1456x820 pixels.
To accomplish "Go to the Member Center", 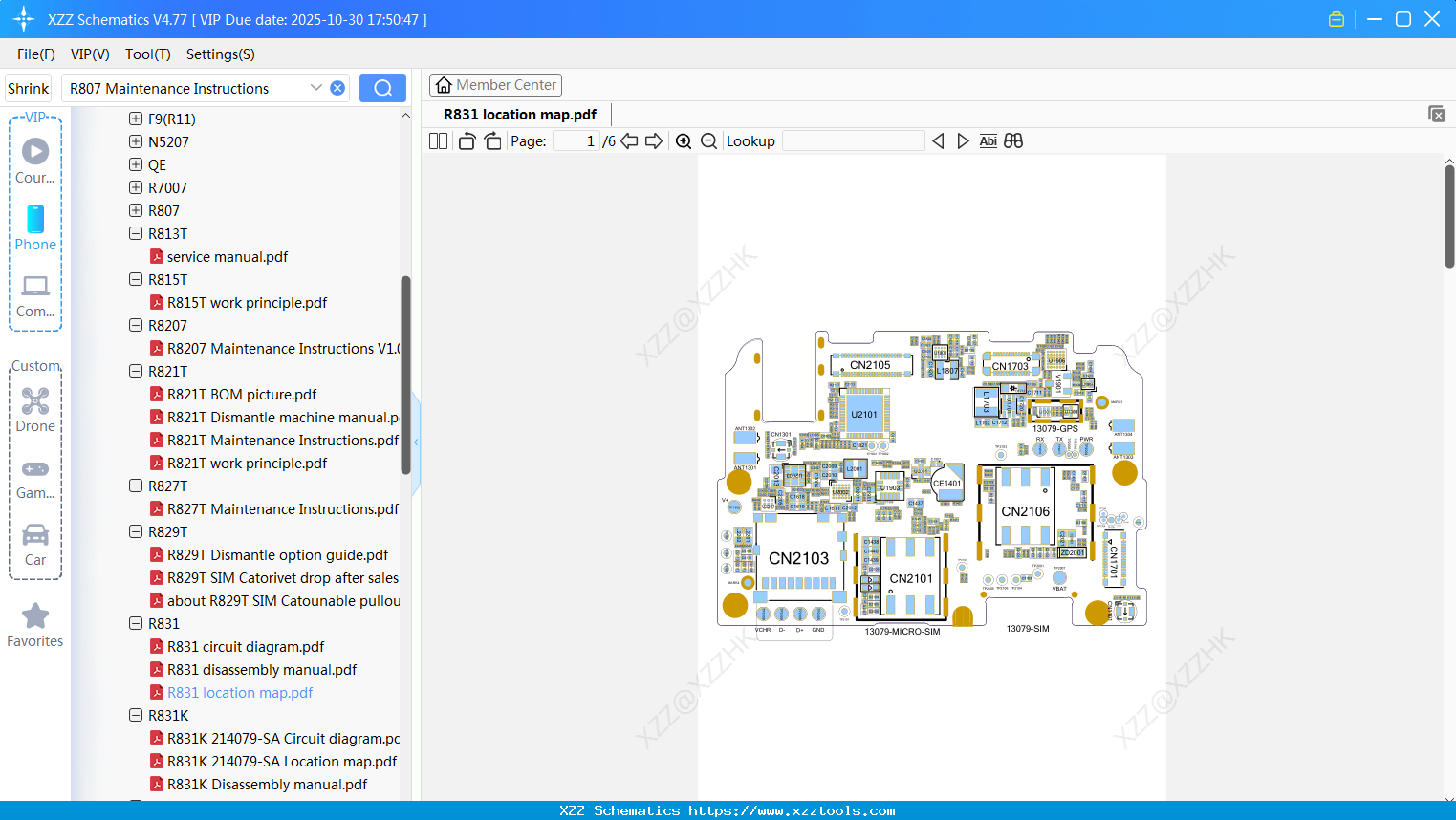I will [495, 84].
